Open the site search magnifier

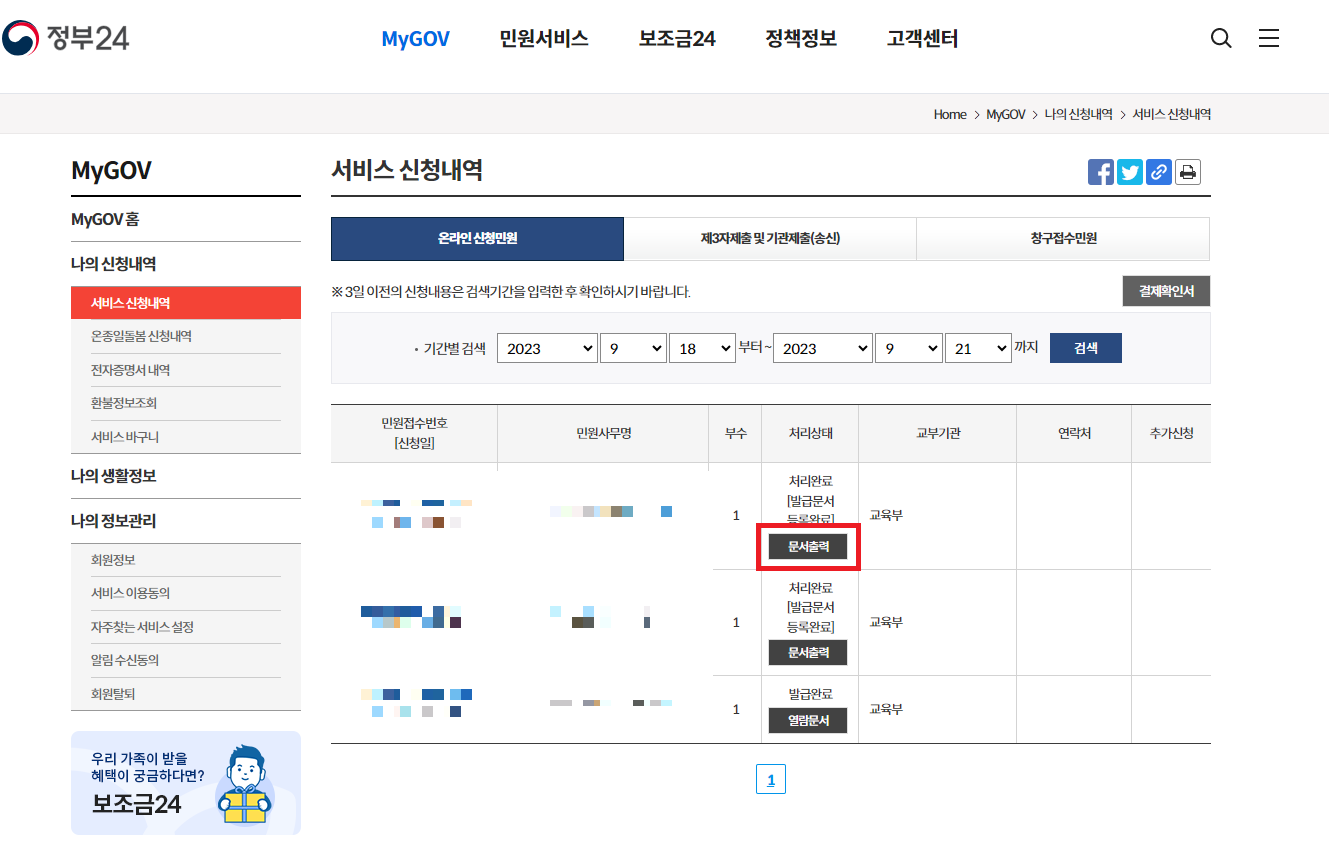click(1220, 37)
